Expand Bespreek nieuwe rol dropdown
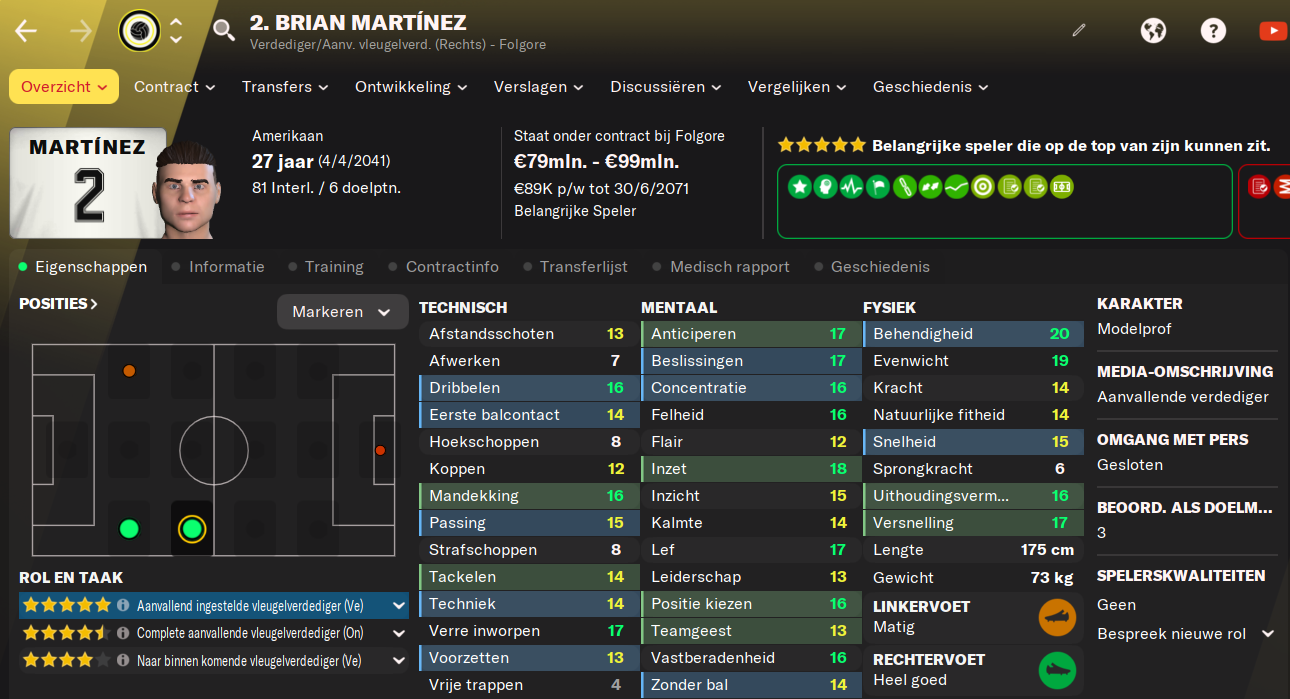The height and width of the screenshot is (699, 1290). [x=1186, y=634]
